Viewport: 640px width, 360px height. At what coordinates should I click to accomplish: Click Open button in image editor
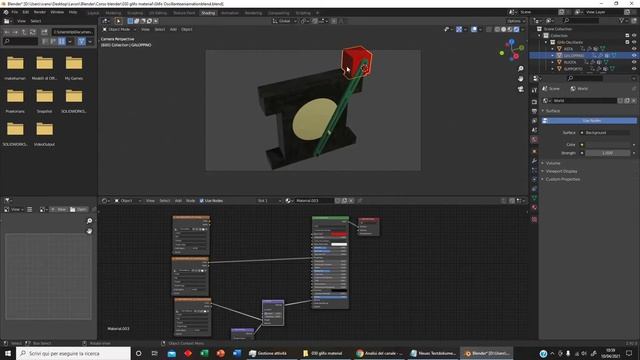tap(78, 209)
